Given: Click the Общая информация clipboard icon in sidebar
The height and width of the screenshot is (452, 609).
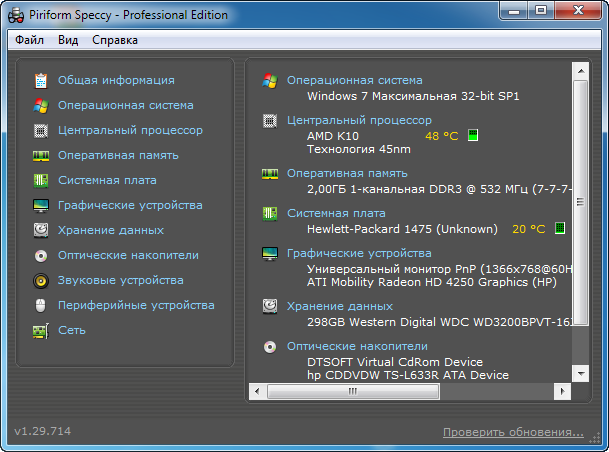Looking at the screenshot, I should 41,80.
